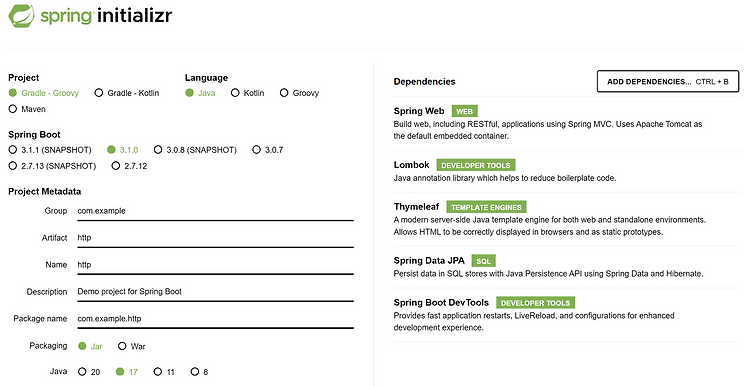Screen dimensions: 750x386
Task: Select Java version 20
Action: pos(89,372)
